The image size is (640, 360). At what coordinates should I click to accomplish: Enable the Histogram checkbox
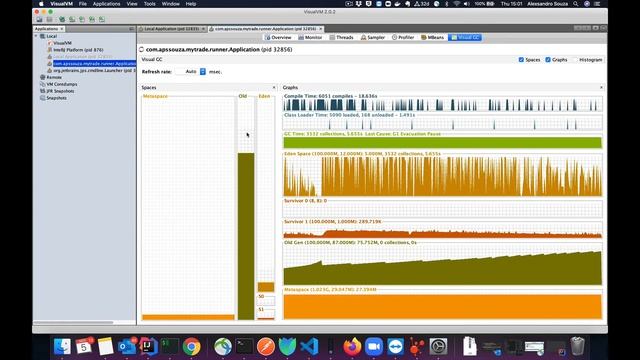point(575,60)
